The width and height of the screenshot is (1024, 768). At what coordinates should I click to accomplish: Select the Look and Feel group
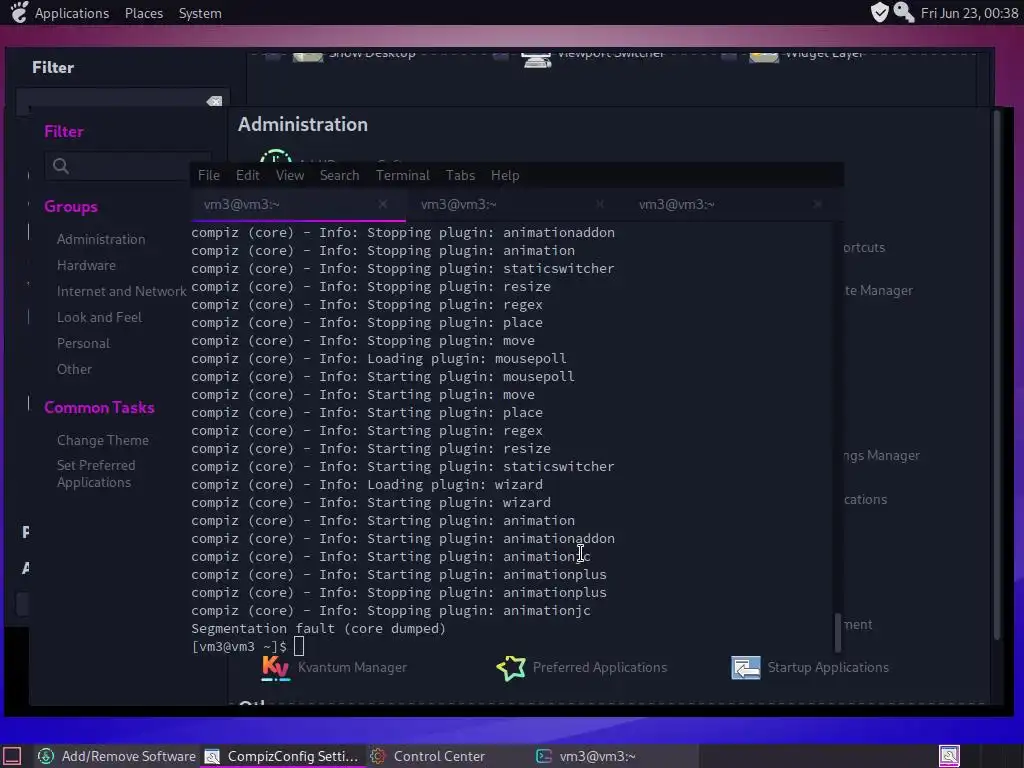tap(99, 317)
